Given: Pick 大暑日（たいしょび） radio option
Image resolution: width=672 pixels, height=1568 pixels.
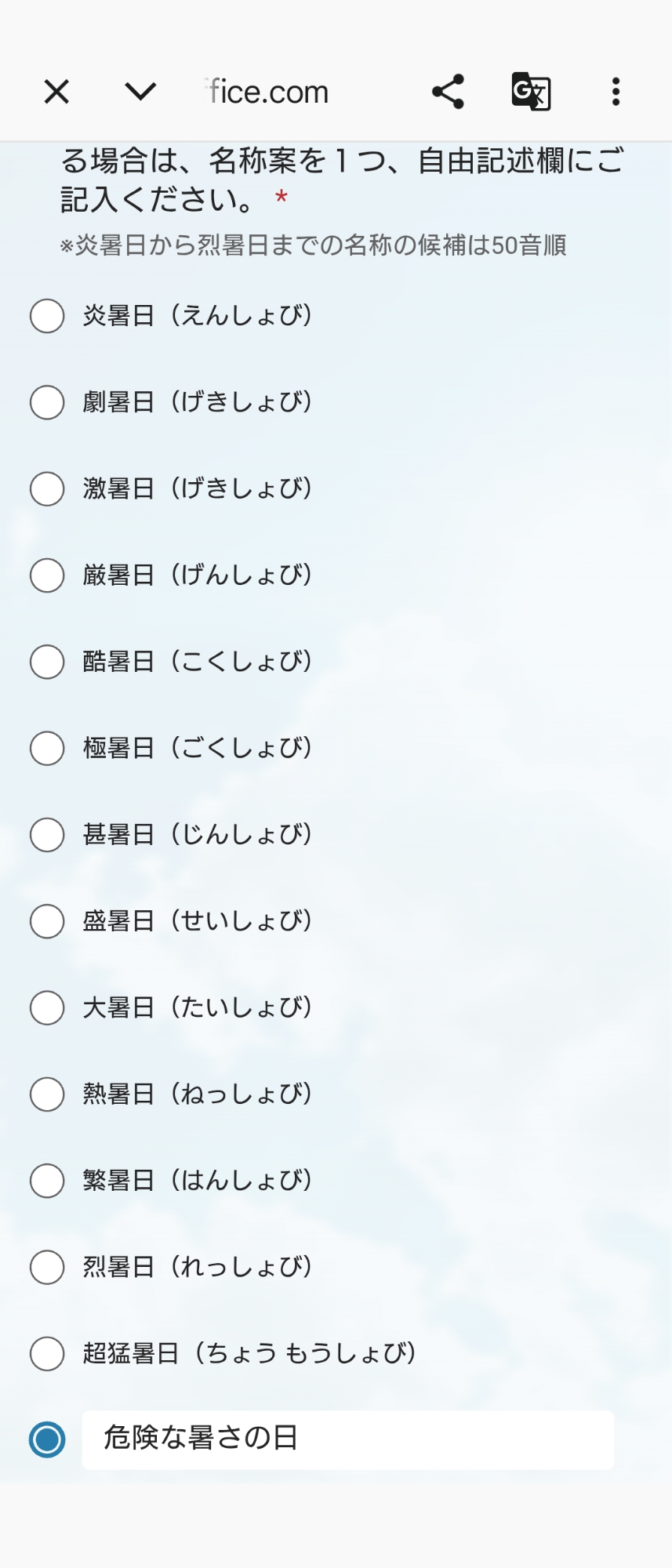Looking at the screenshot, I should point(47,1007).
